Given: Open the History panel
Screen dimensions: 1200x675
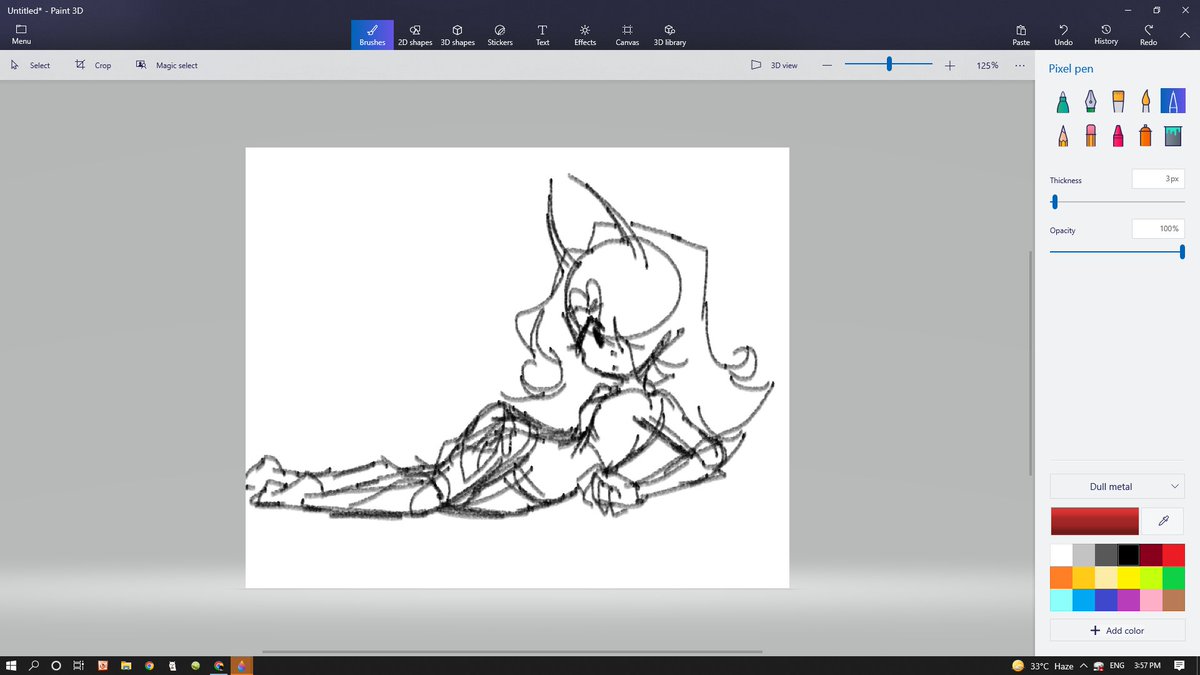Looking at the screenshot, I should tap(1106, 35).
